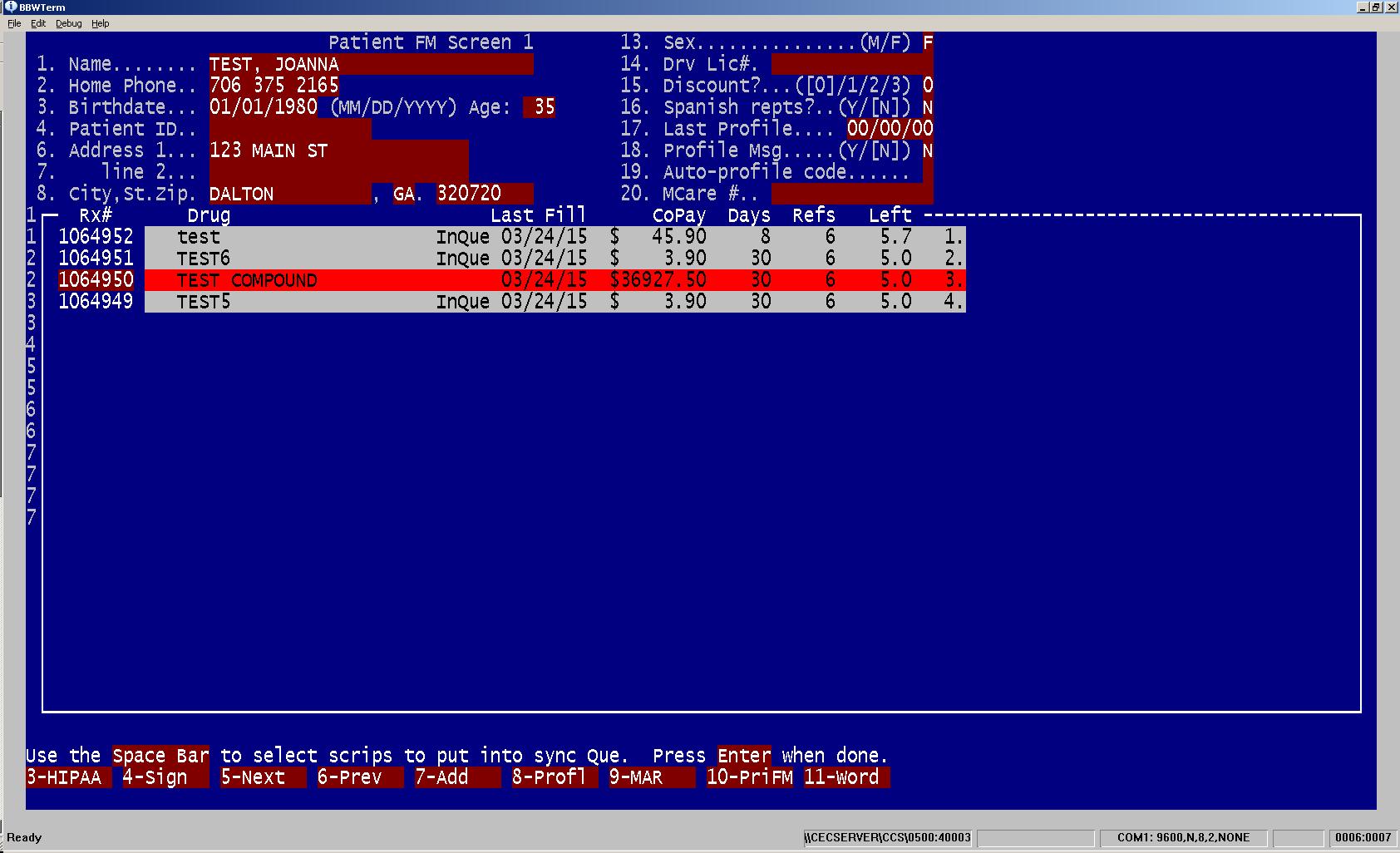1400x853 pixels.
Task: Click the Enter key hint
Action: (x=744, y=756)
